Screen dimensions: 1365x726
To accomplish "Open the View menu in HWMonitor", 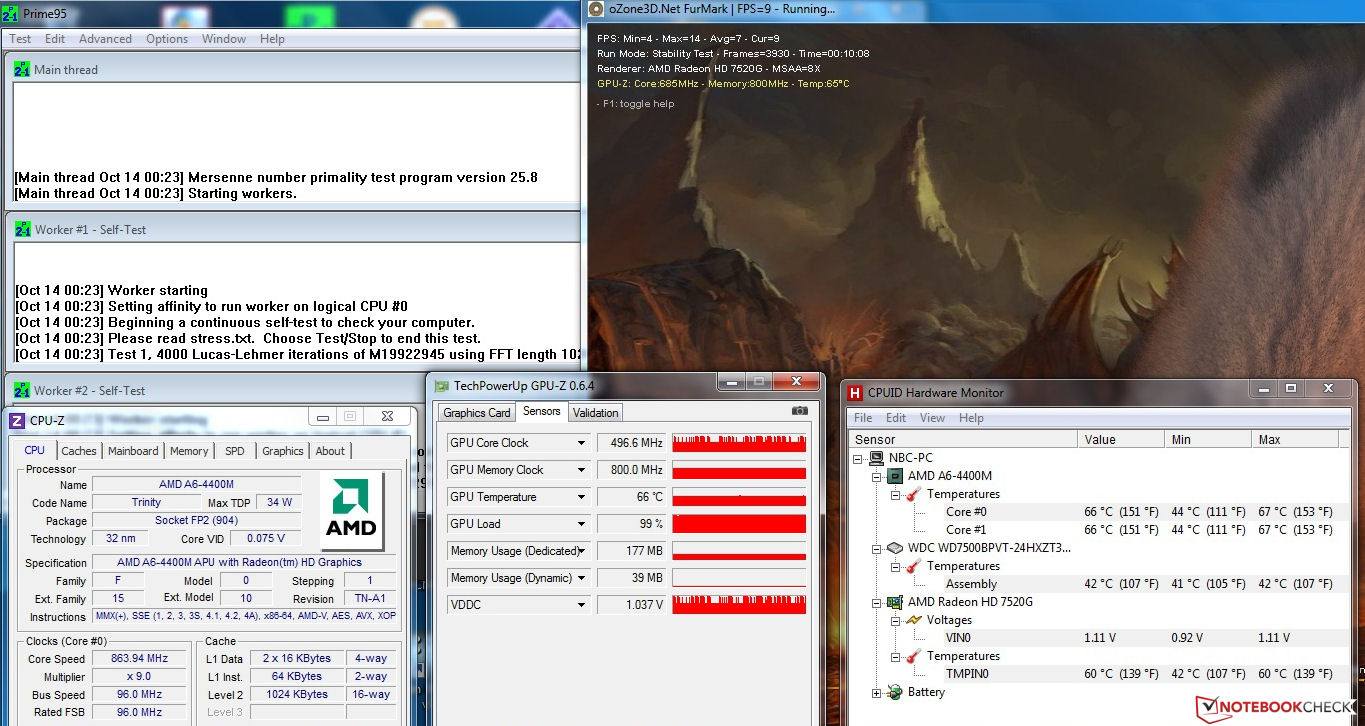I will click(933, 418).
